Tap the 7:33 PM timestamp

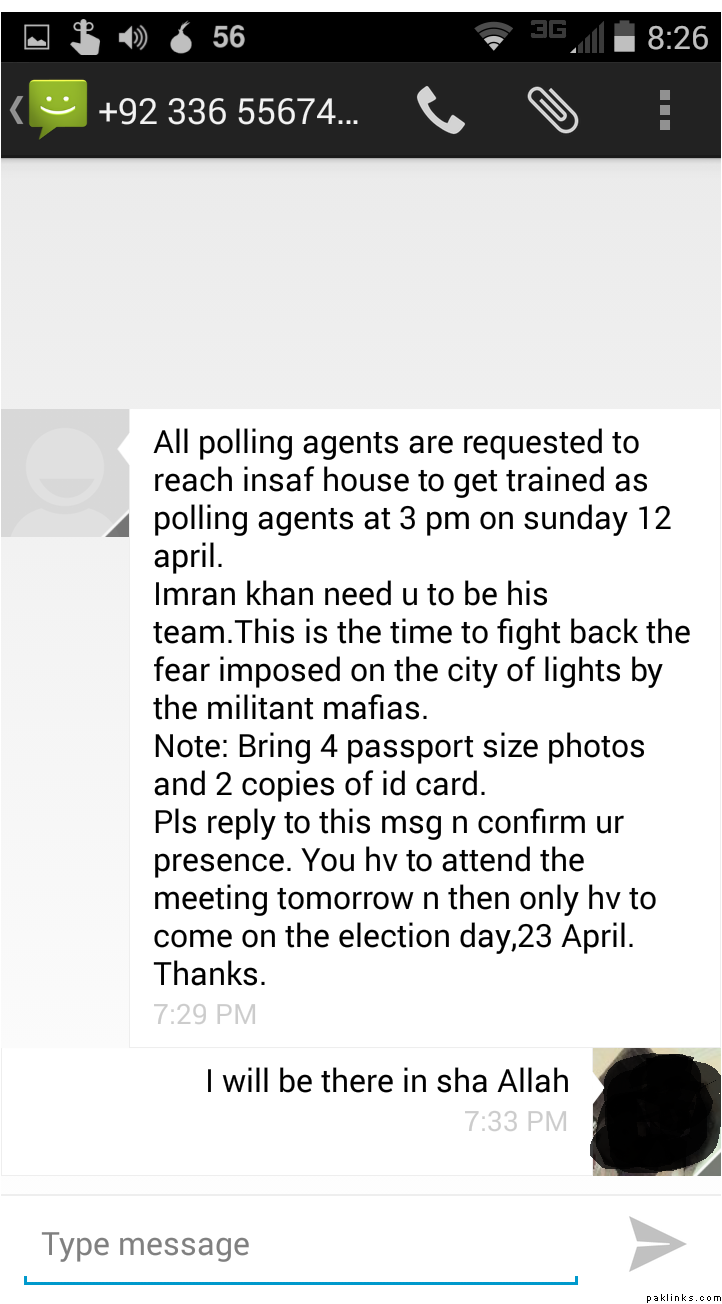point(516,1121)
